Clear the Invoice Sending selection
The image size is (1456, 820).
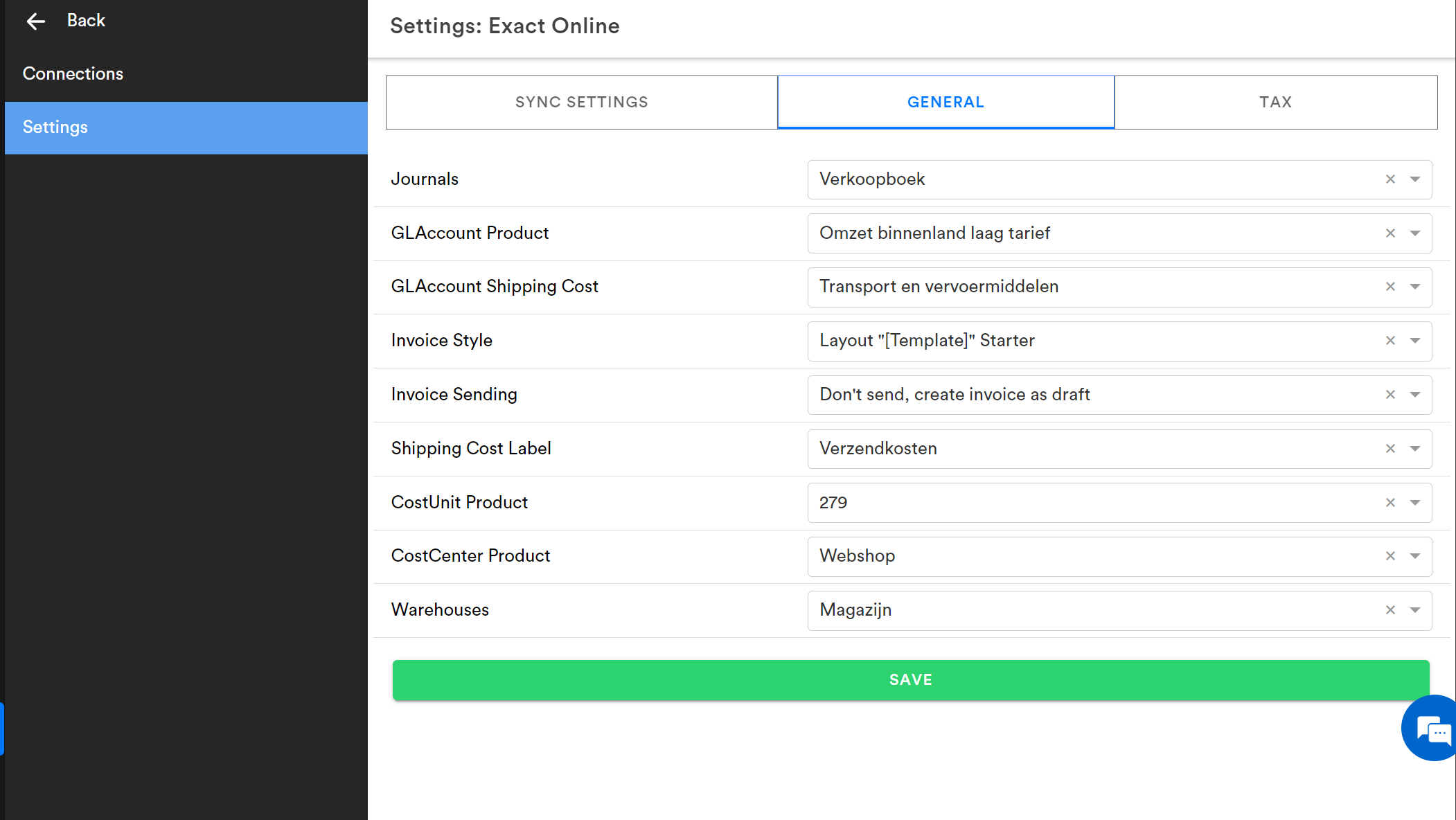pos(1390,395)
